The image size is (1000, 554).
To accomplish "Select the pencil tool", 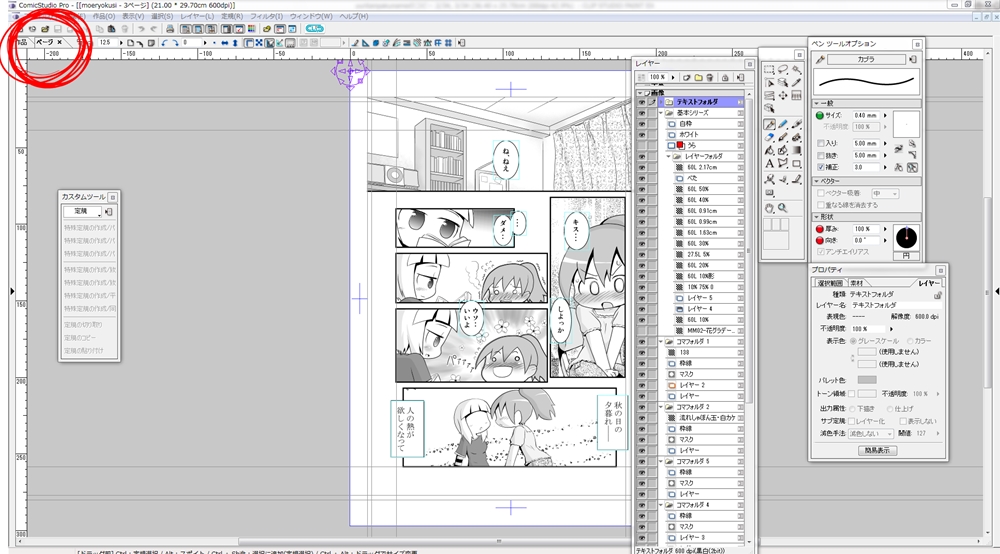I will pos(783,125).
